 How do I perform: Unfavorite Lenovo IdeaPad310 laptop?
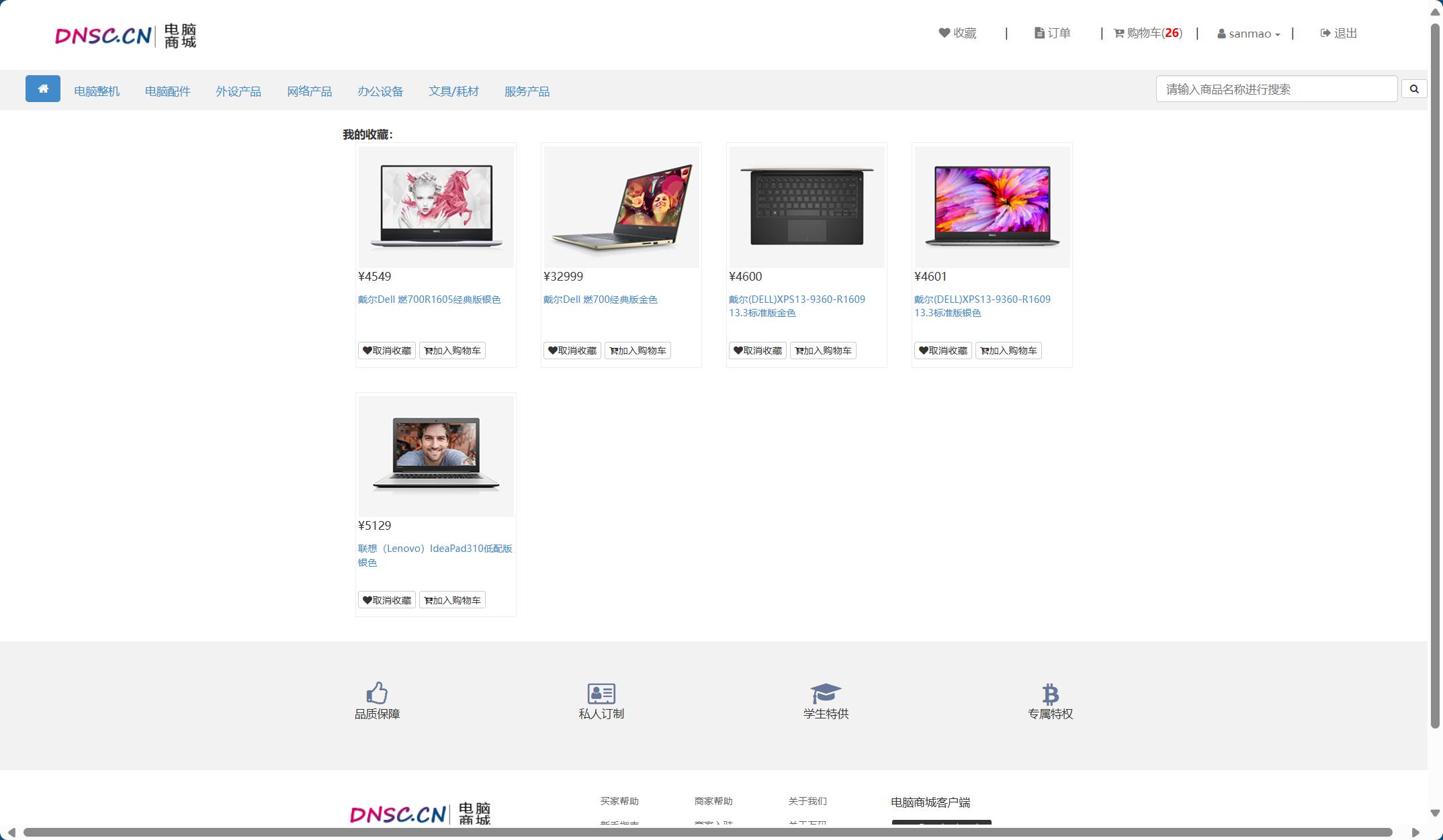387,600
